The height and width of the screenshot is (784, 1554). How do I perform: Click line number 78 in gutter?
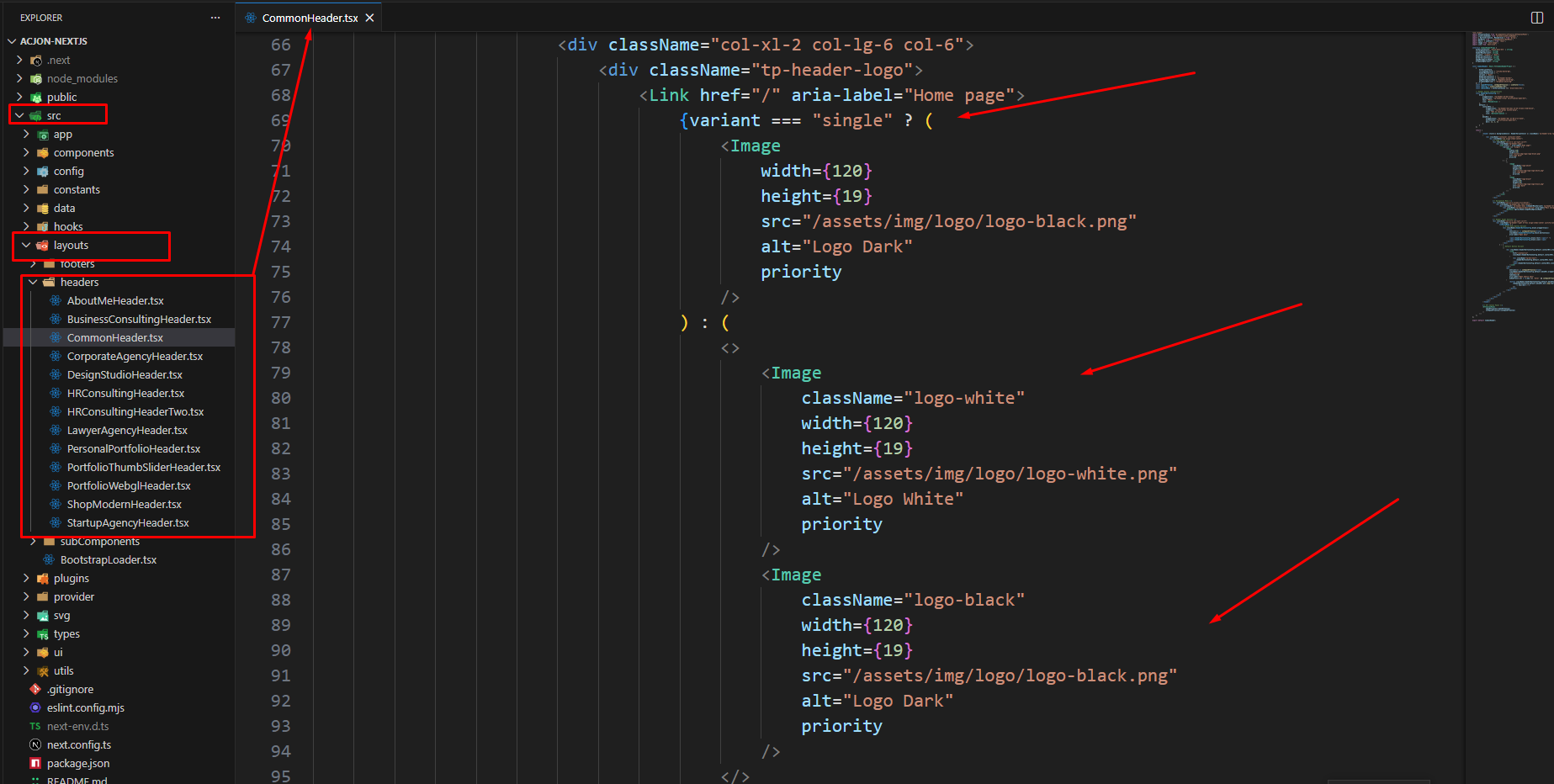pyautogui.click(x=280, y=347)
